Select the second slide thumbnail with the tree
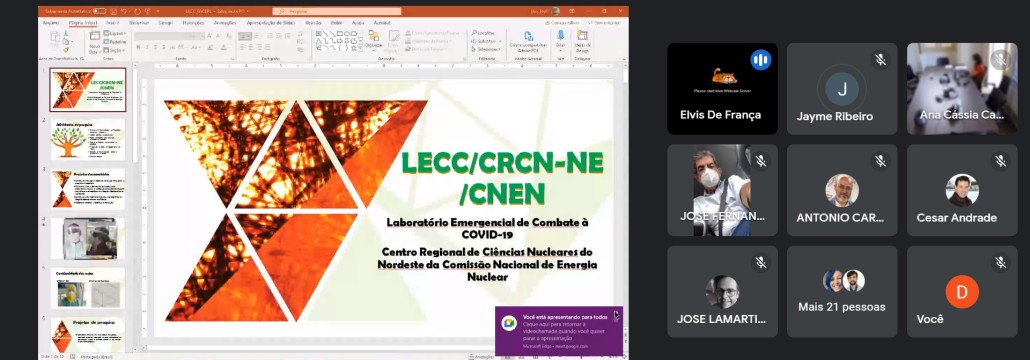1030x360 pixels. (x=88, y=139)
